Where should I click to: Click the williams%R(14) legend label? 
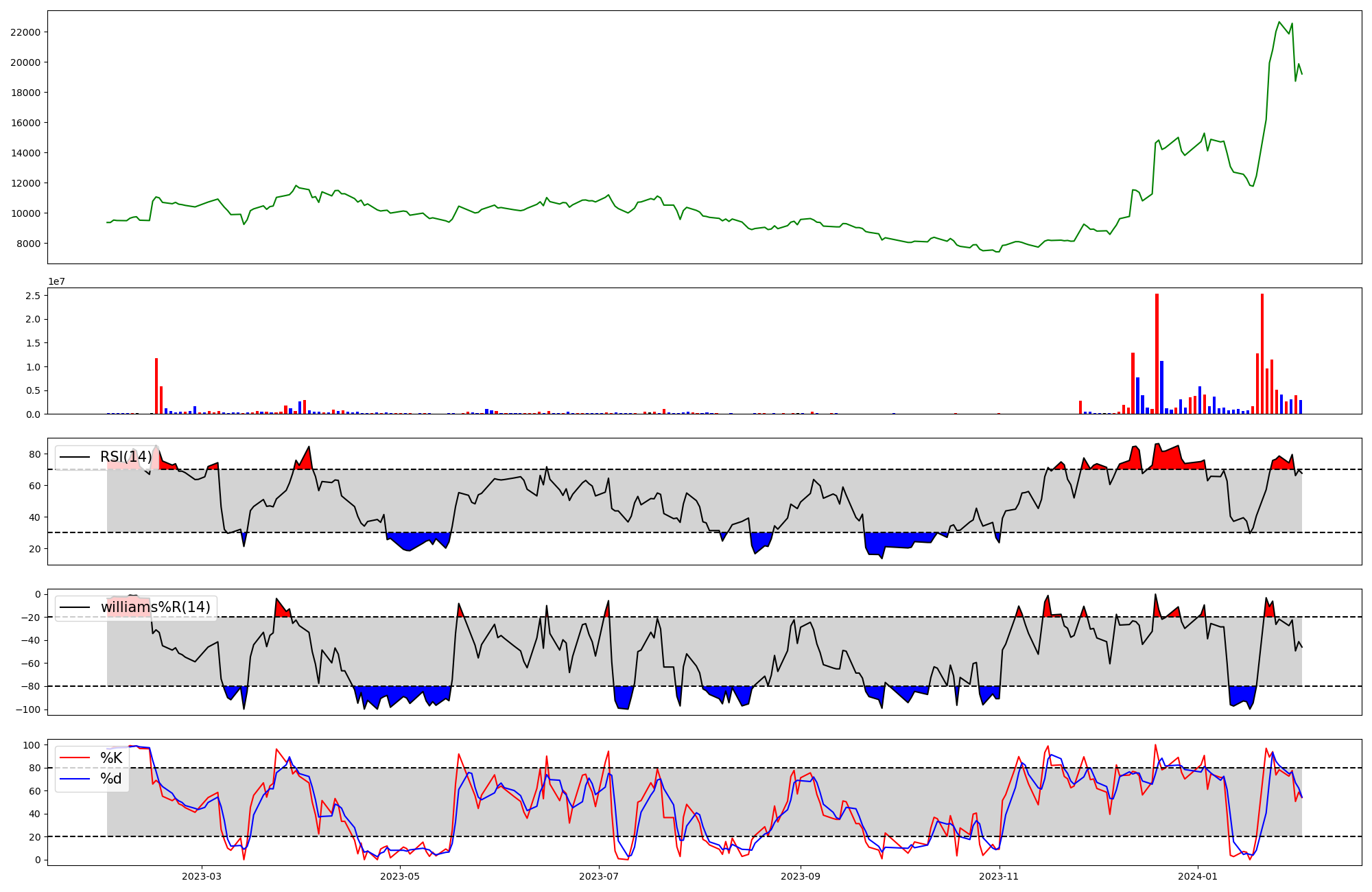pyautogui.click(x=155, y=607)
